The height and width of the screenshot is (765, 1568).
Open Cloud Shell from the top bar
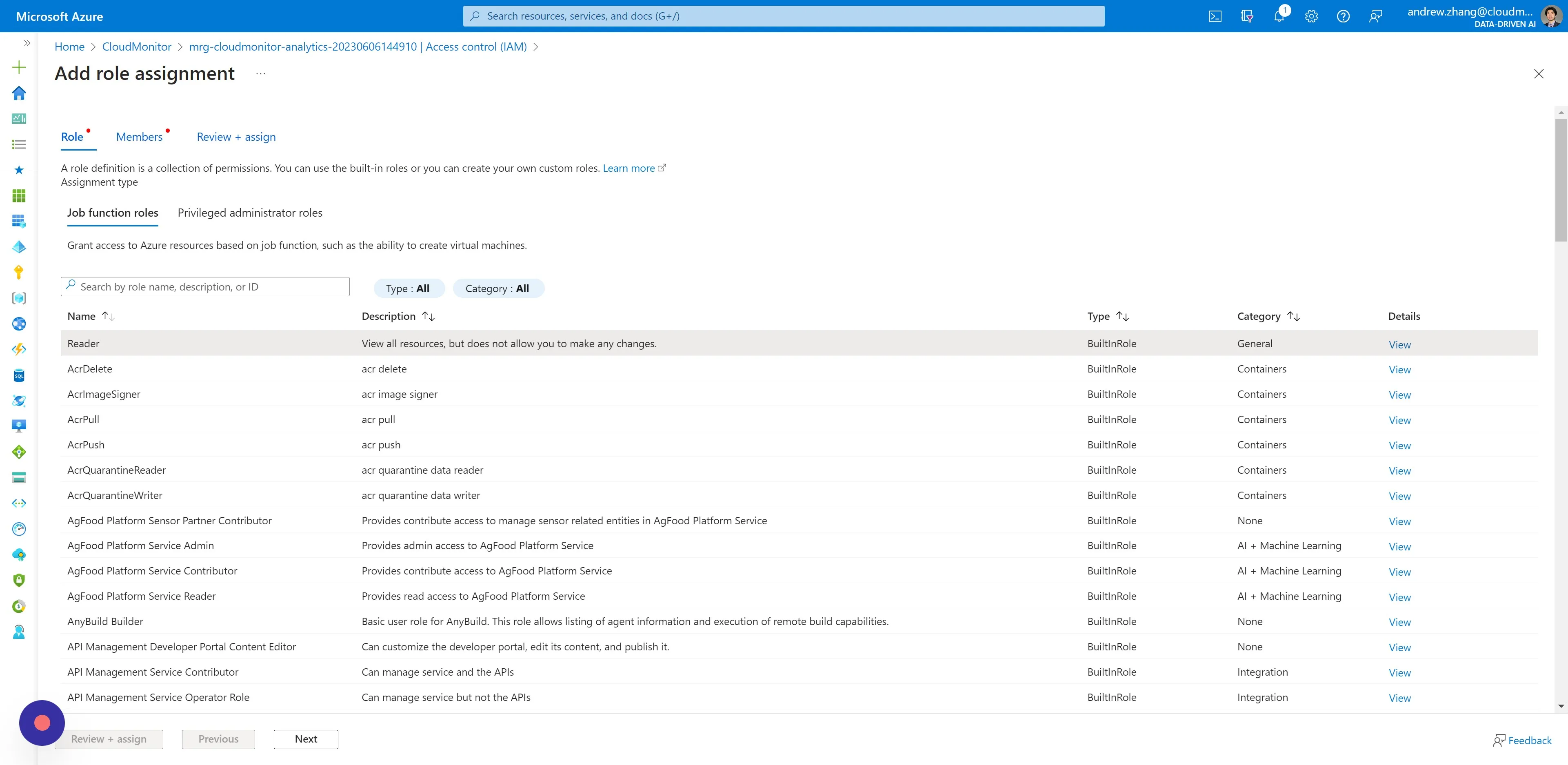[1214, 16]
